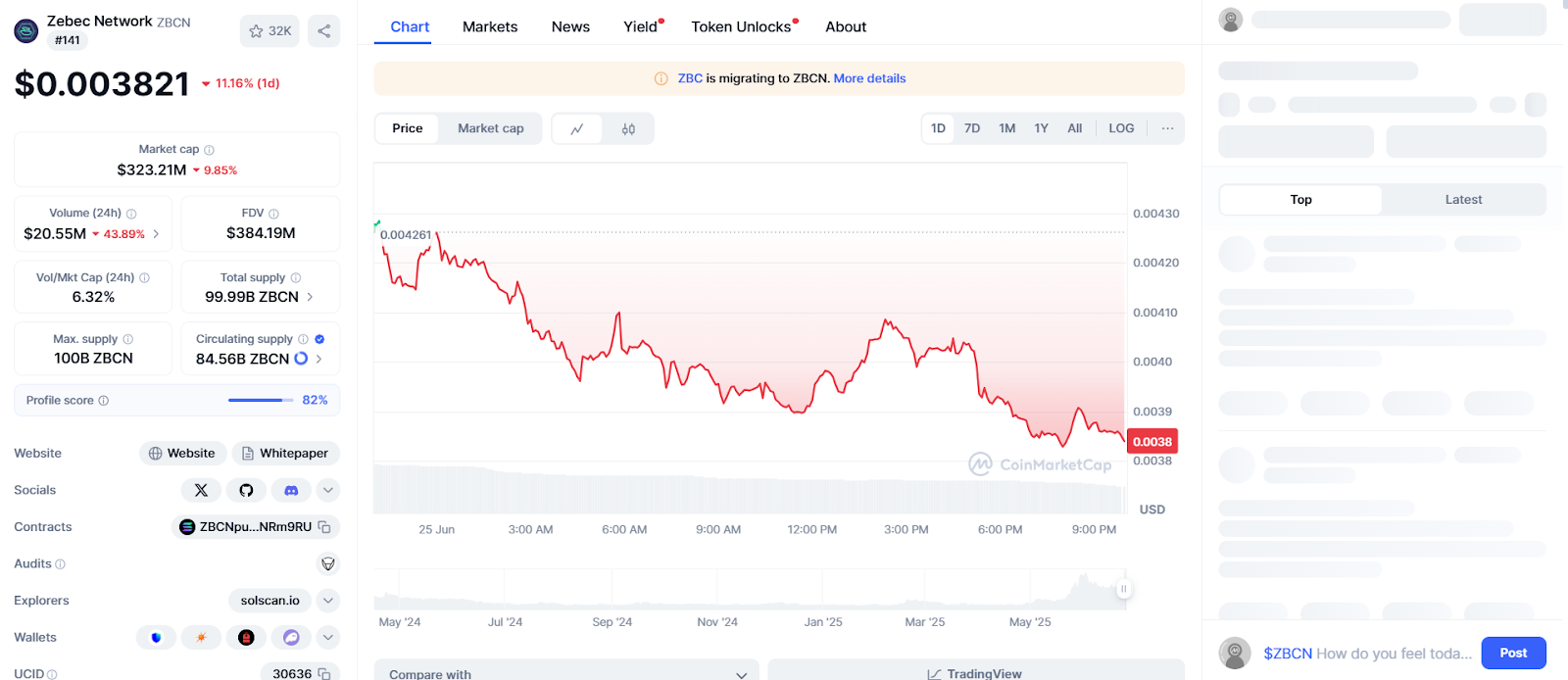Open Volume (24h) details arrow
1568x680 pixels.
tap(156, 234)
